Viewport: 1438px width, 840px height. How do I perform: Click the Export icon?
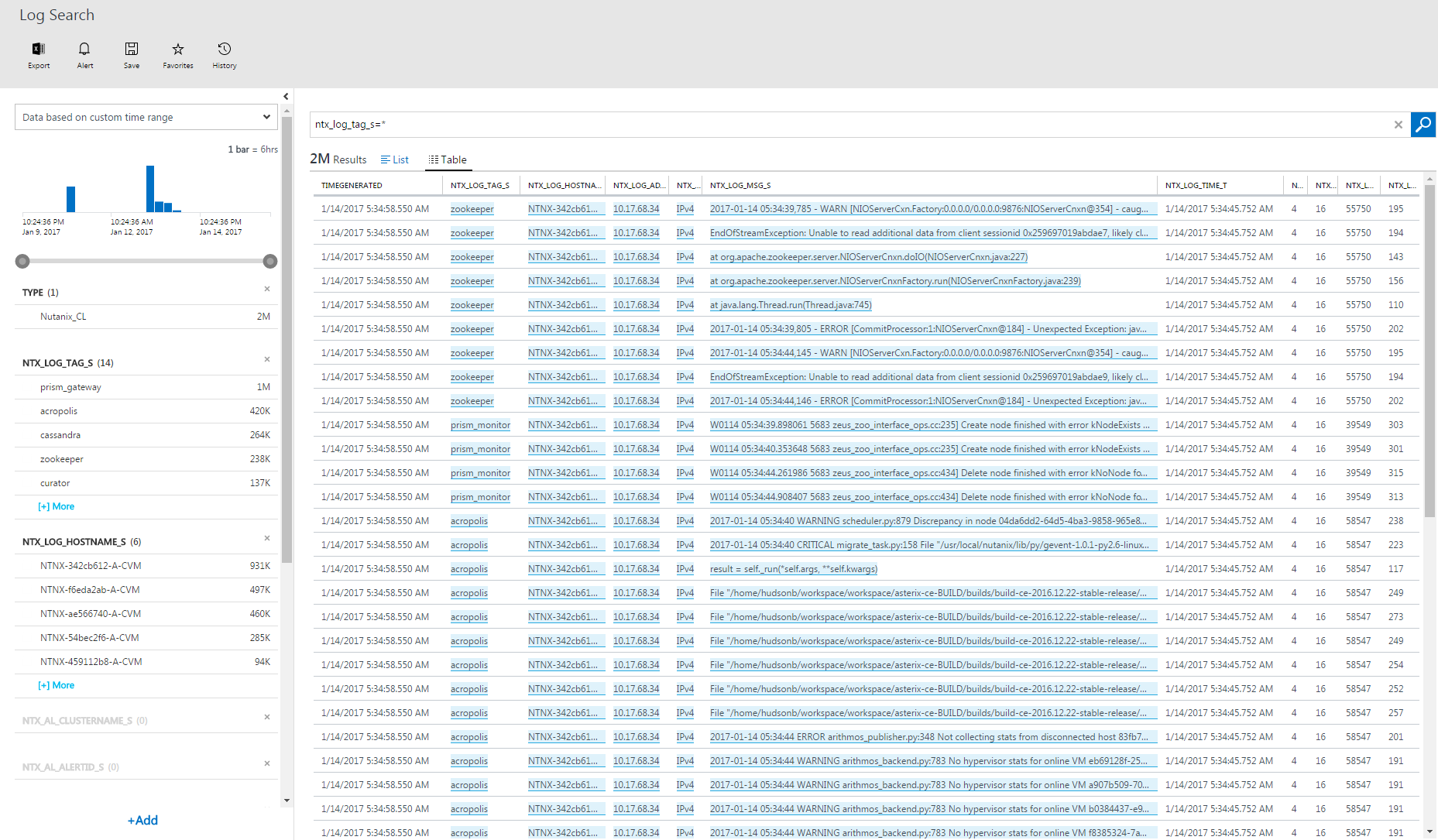pyautogui.click(x=39, y=49)
